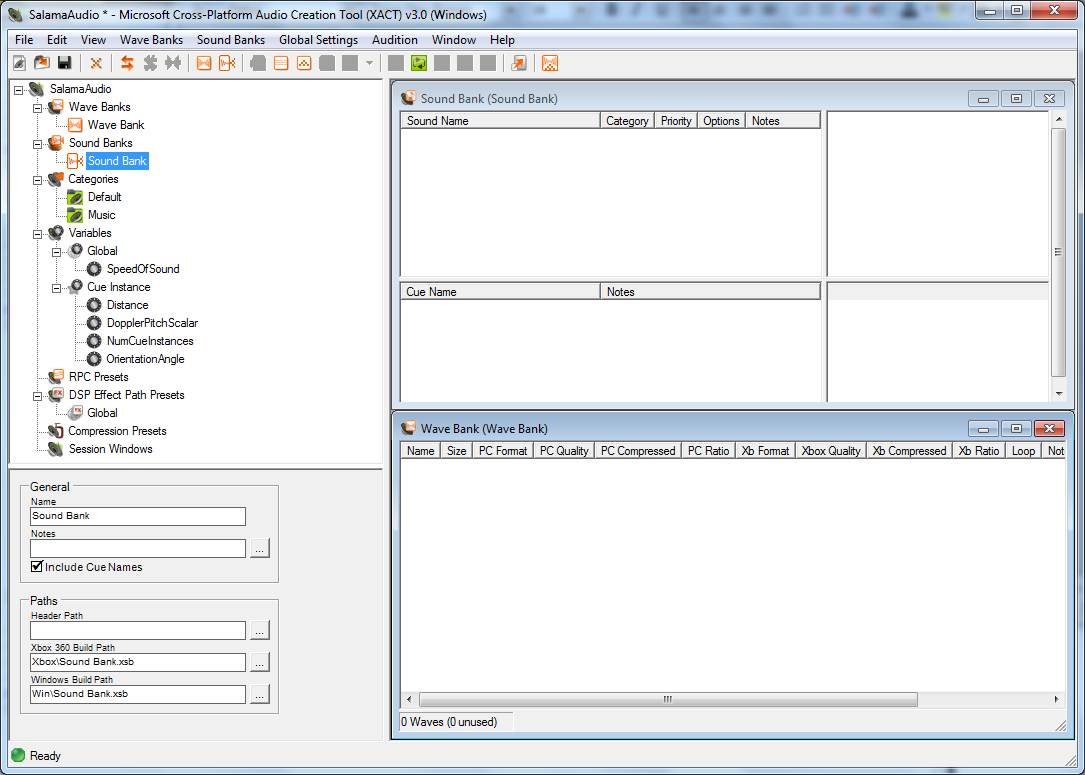
Task: Sort by the Sound Name column header
Action: pyautogui.click(x=500, y=120)
